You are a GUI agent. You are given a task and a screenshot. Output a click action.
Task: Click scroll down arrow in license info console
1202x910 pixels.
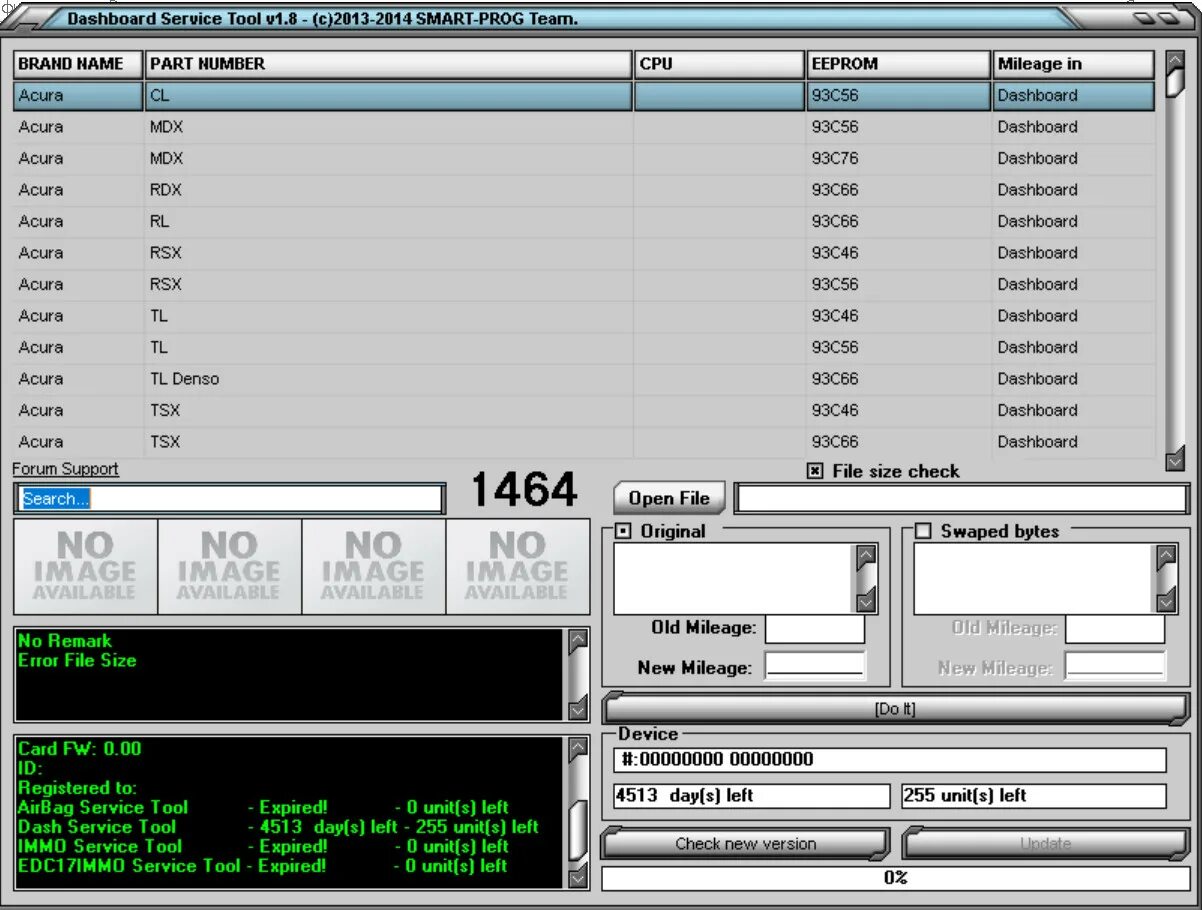578,876
